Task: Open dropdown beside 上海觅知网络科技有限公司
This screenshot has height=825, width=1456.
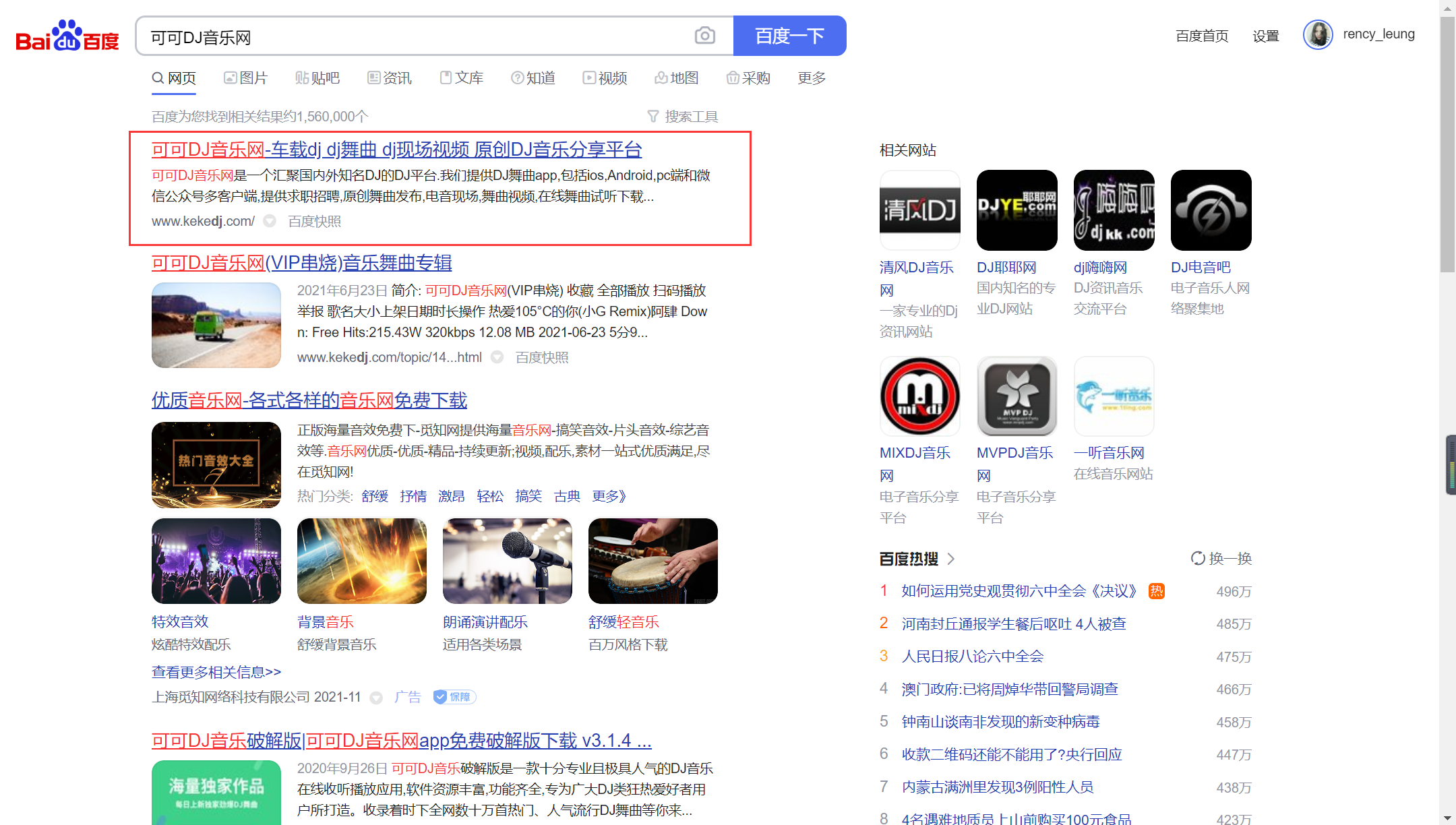Action: point(376,698)
